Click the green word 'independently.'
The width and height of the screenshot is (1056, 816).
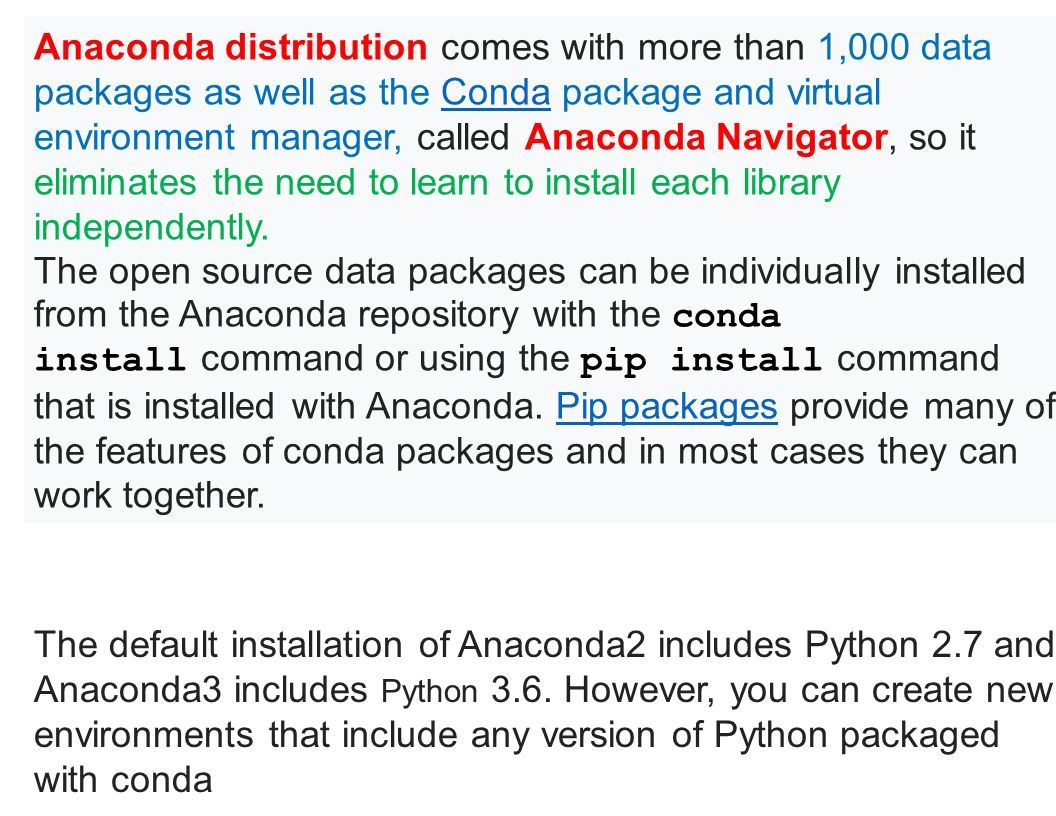click(152, 227)
